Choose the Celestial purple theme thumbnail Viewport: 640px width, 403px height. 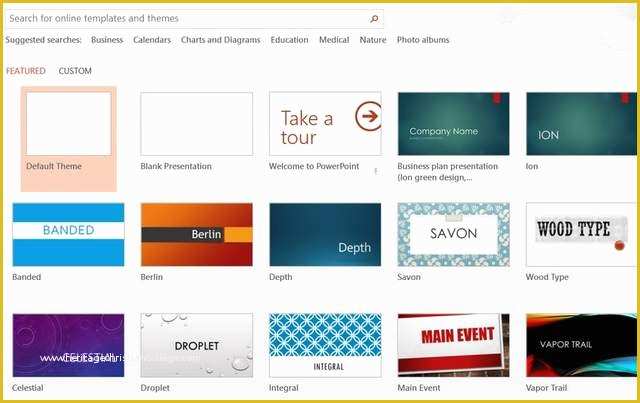click(x=69, y=345)
